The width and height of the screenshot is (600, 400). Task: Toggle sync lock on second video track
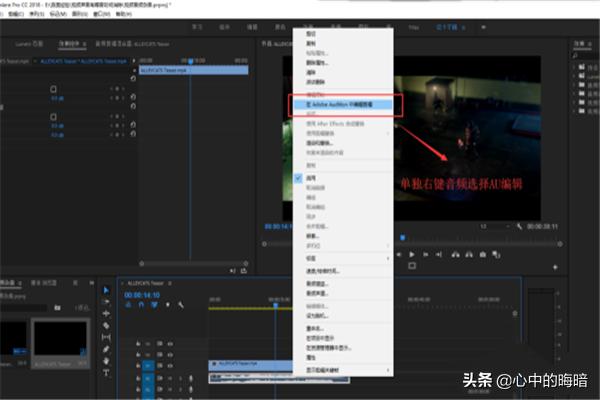pyautogui.click(x=160, y=355)
